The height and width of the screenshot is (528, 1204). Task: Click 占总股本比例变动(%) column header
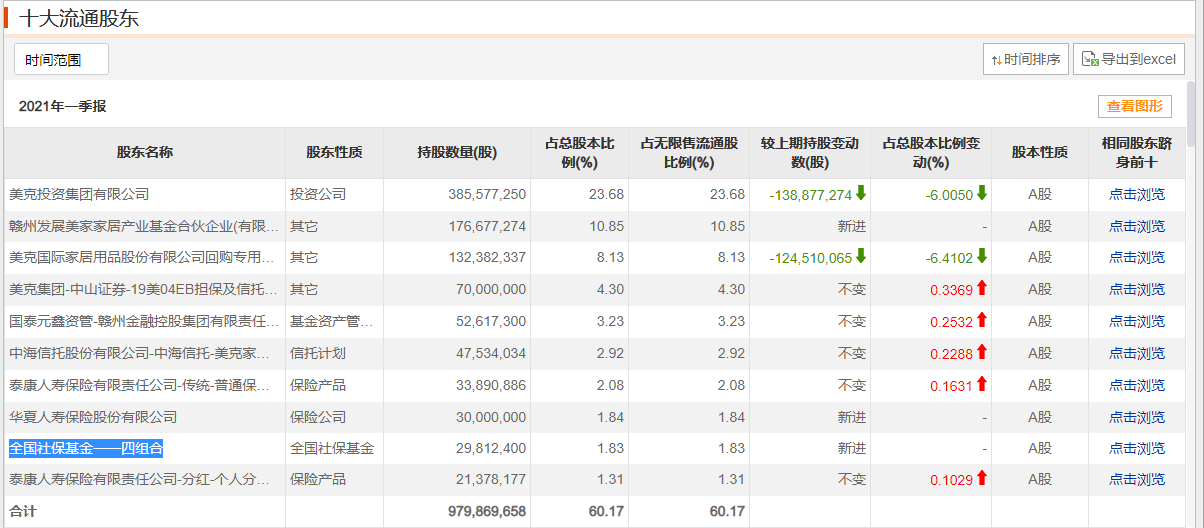click(931, 153)
